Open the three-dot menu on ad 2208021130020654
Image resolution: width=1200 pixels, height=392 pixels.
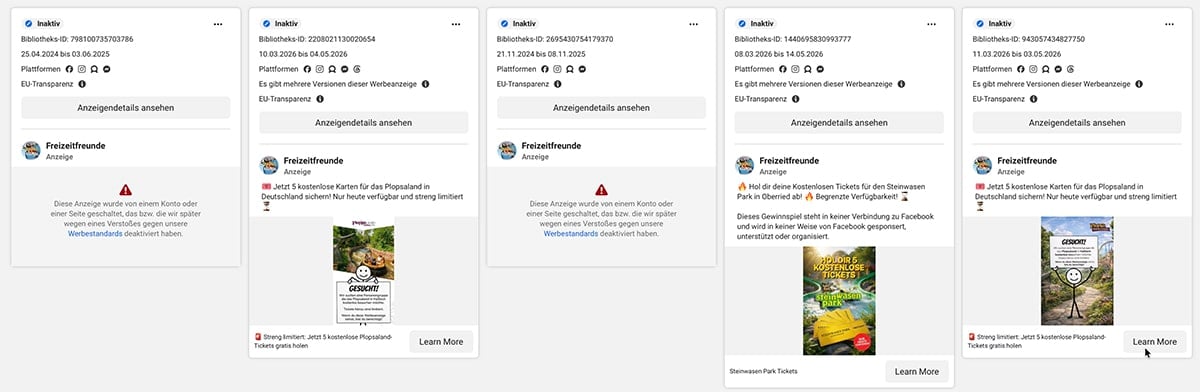456,23
